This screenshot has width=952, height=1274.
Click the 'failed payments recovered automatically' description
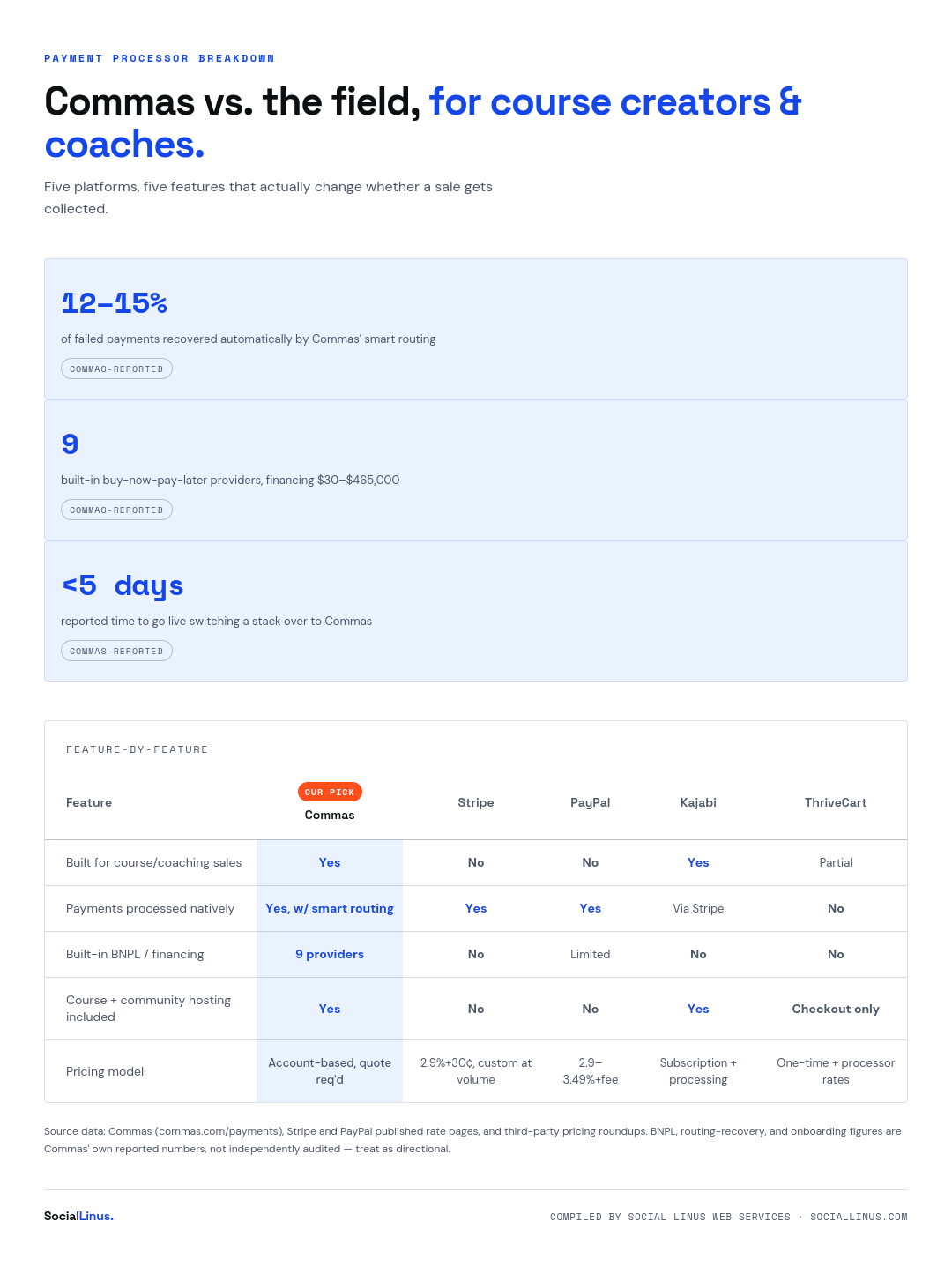(x=249, y=339)
